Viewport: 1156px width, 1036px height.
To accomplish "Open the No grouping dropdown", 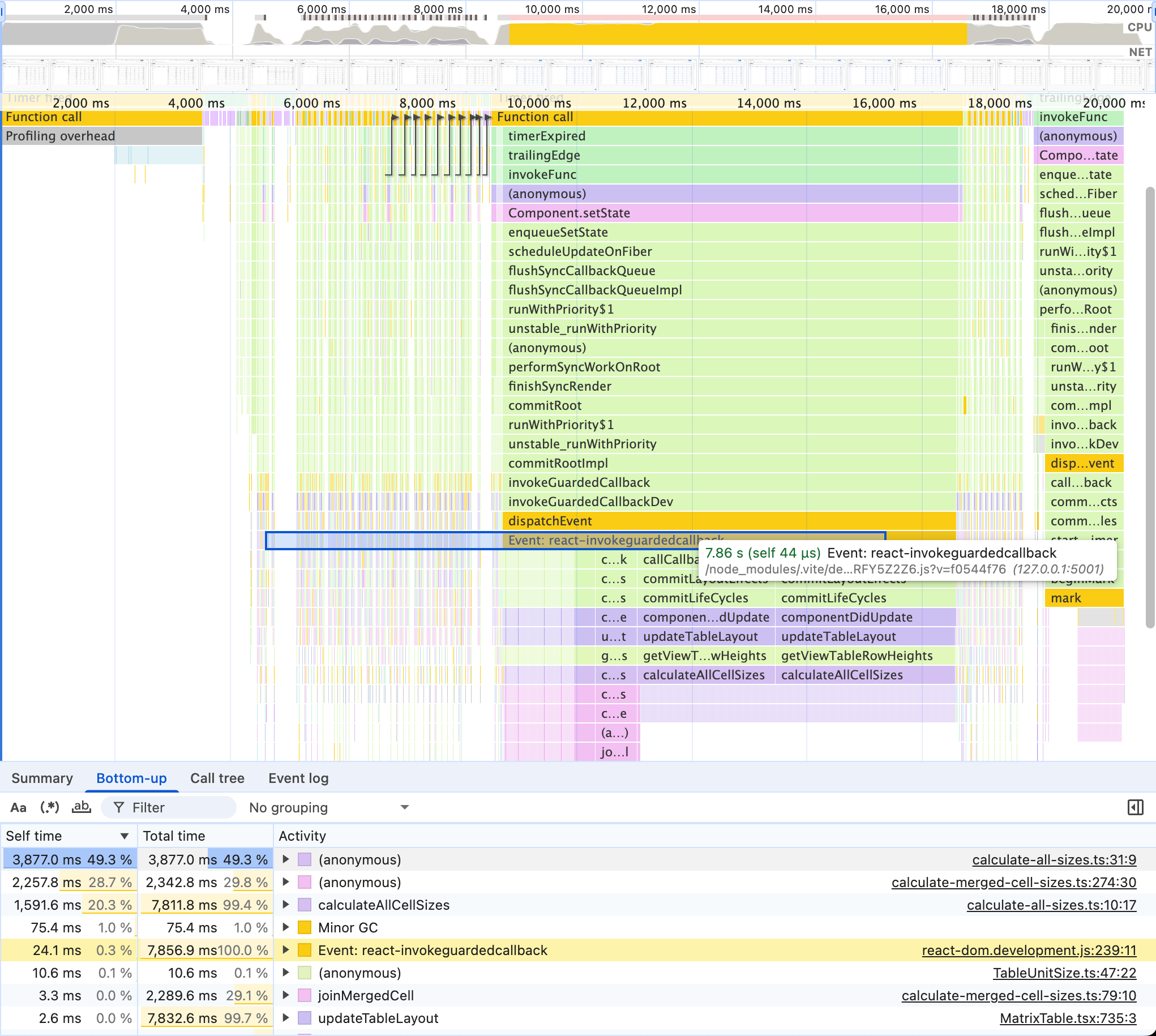I will [329, 807].
